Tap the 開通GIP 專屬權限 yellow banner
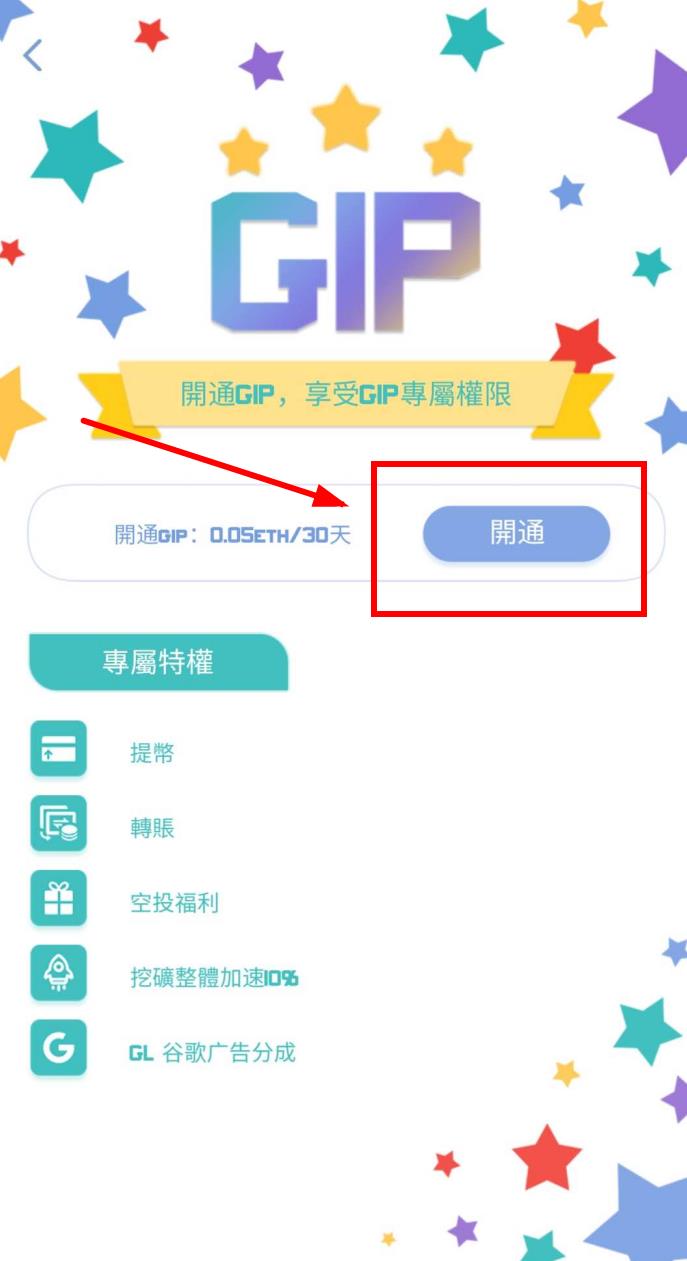 346,394
